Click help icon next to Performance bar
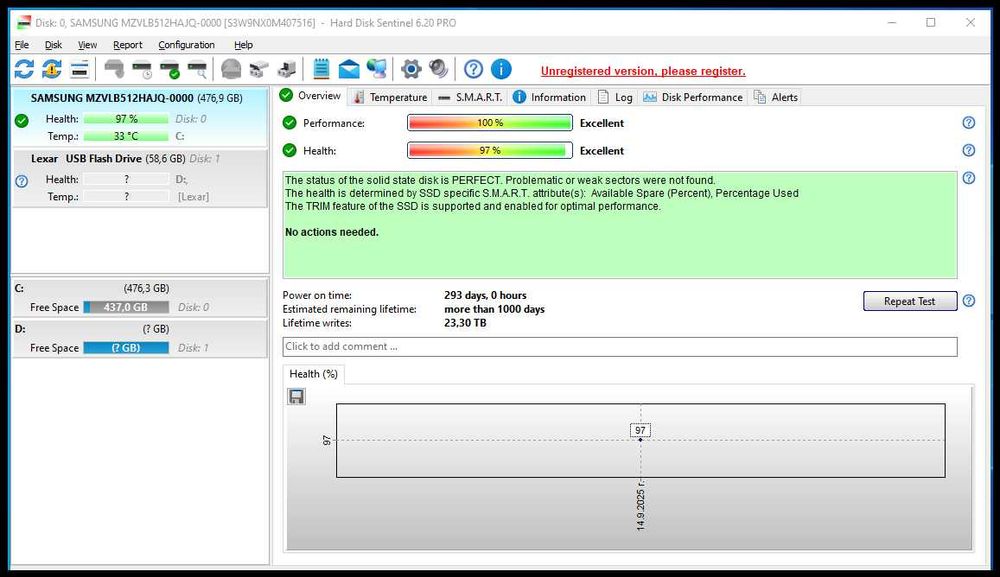1000x577 pixels. (969, 122)
